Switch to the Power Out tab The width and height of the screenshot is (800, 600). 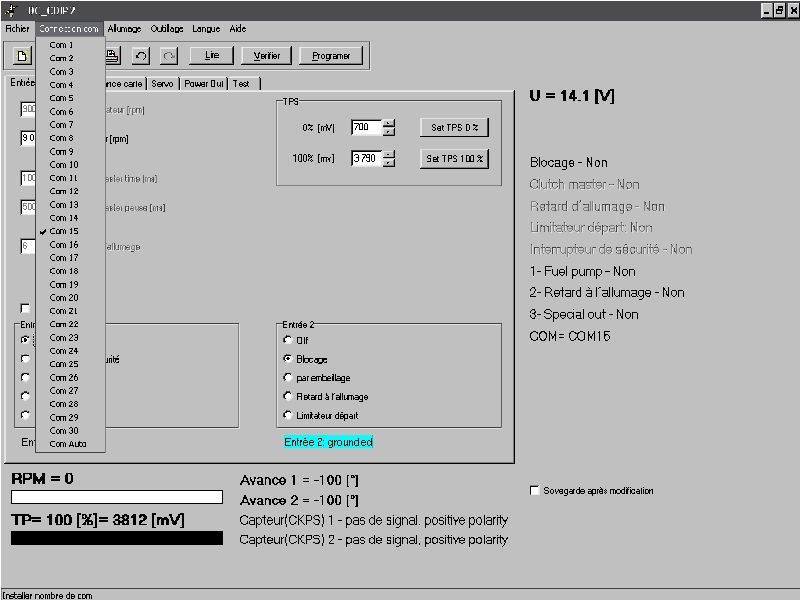point(203,84)
